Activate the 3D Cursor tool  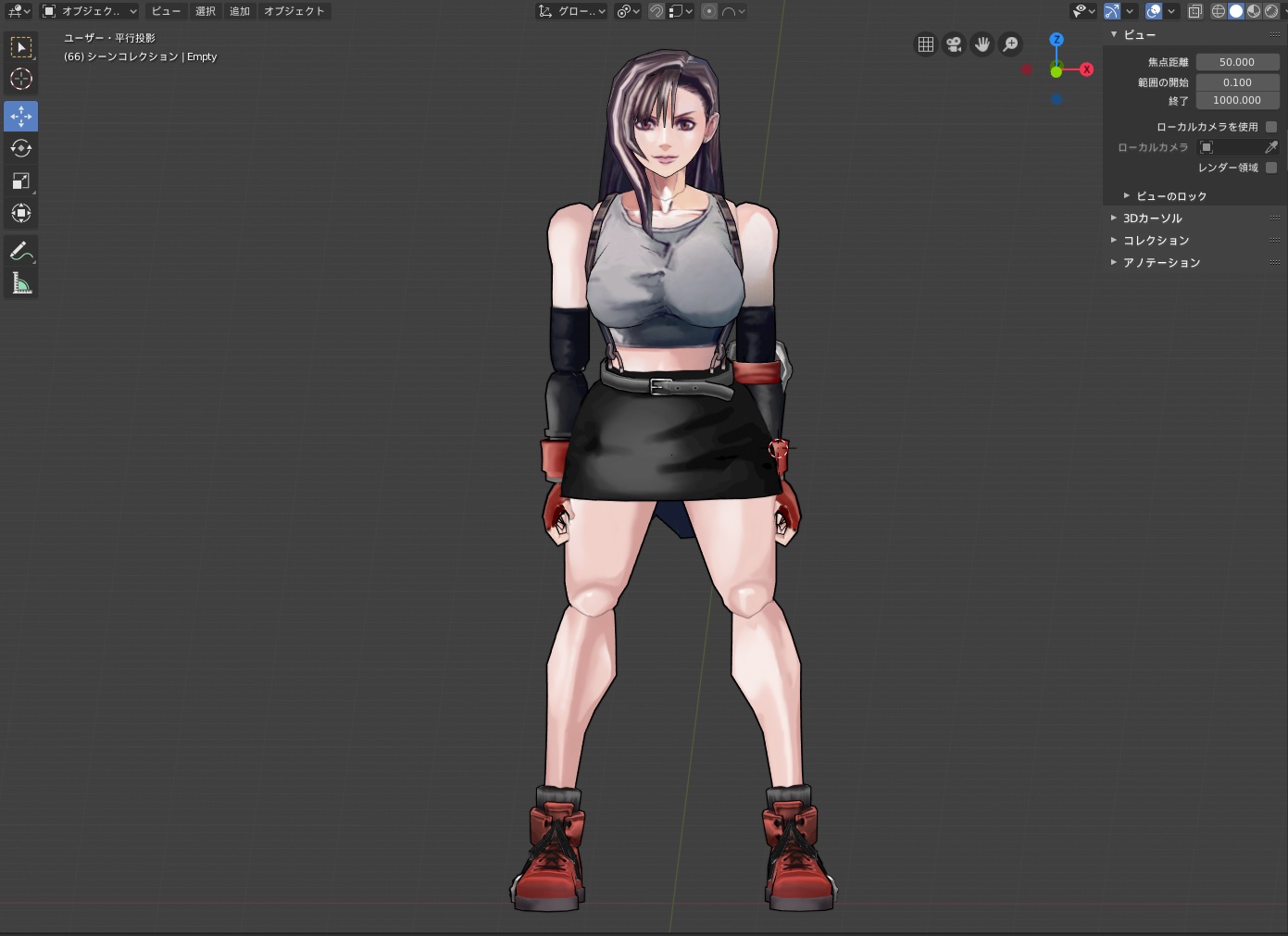21,80
